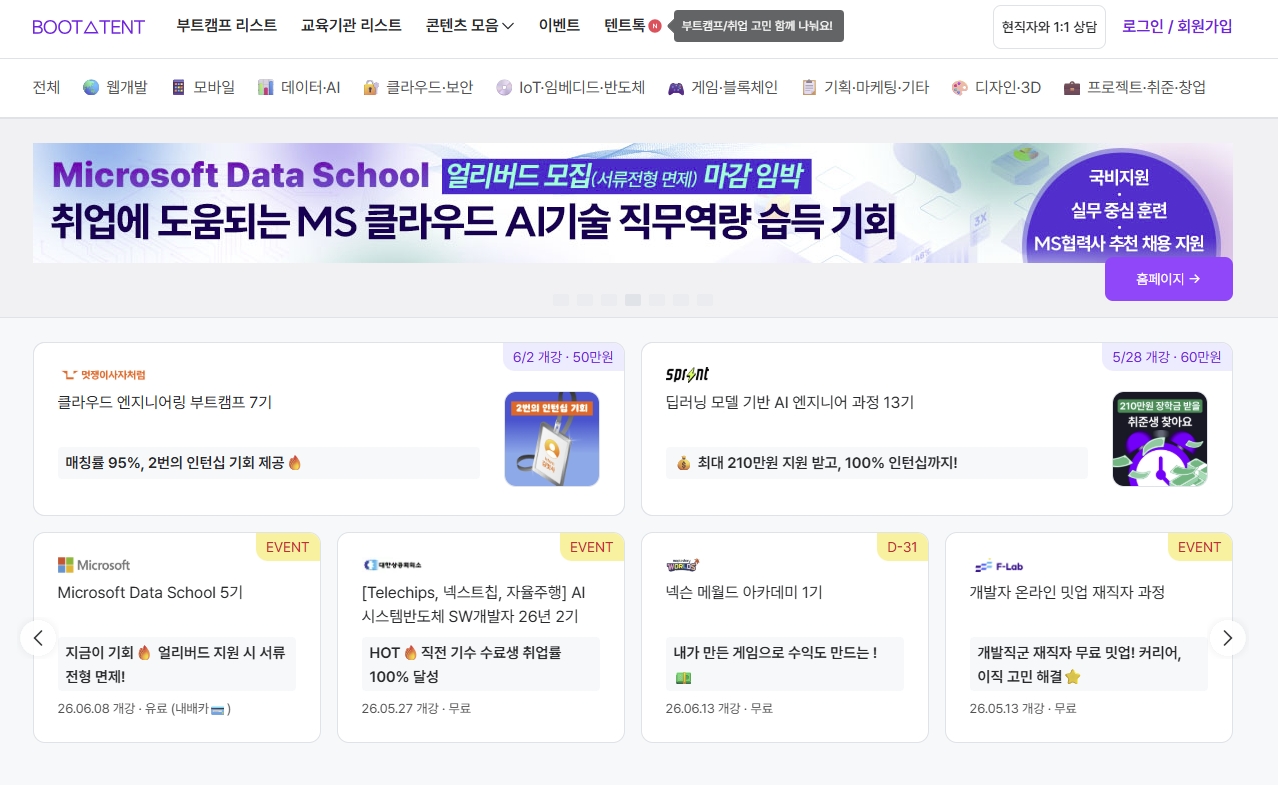The height and width of the screenshot is (785, 1278).
Task: Click the Nexon MapleStory Worlds logo
Action: pyautogui.click(x=683, y=565)
